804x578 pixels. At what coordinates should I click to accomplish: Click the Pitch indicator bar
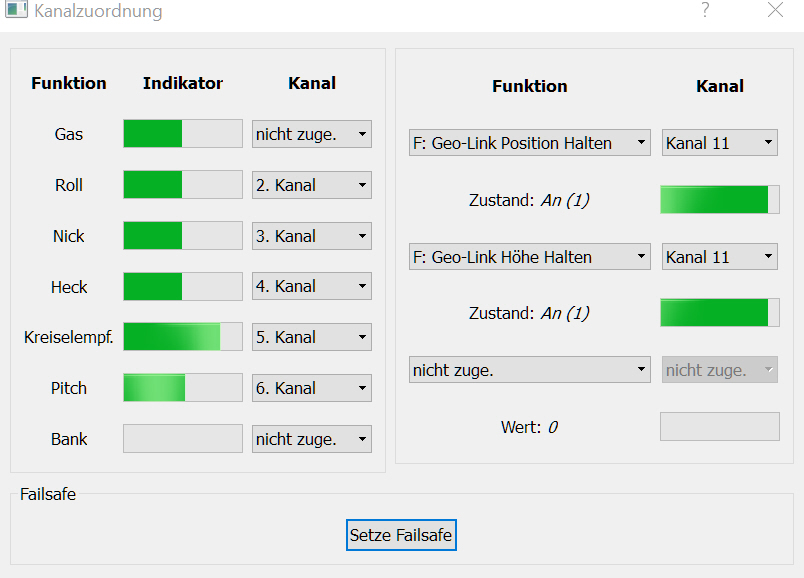point(182,388)
